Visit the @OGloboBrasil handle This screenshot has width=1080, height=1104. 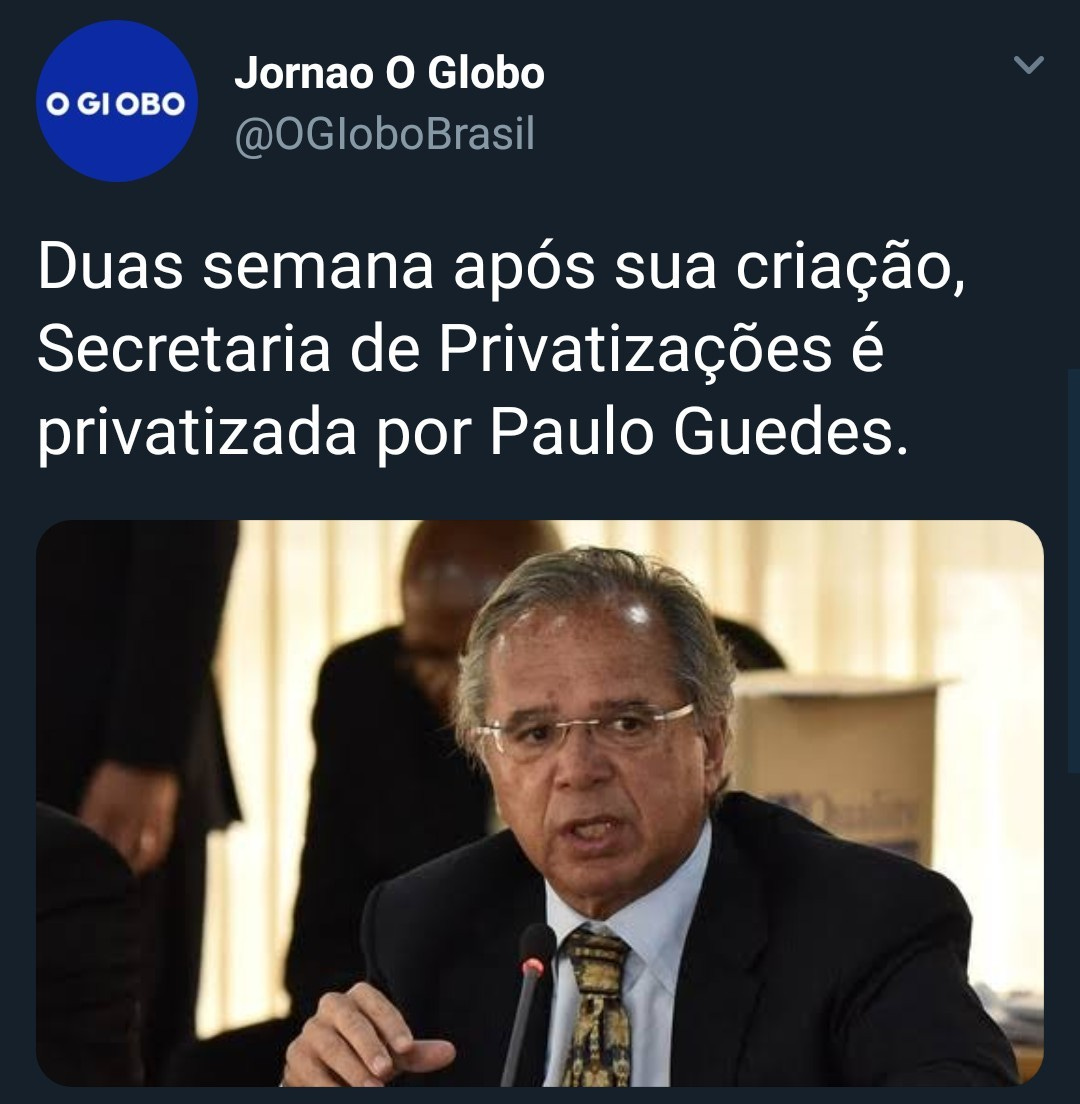coord(384,134)
